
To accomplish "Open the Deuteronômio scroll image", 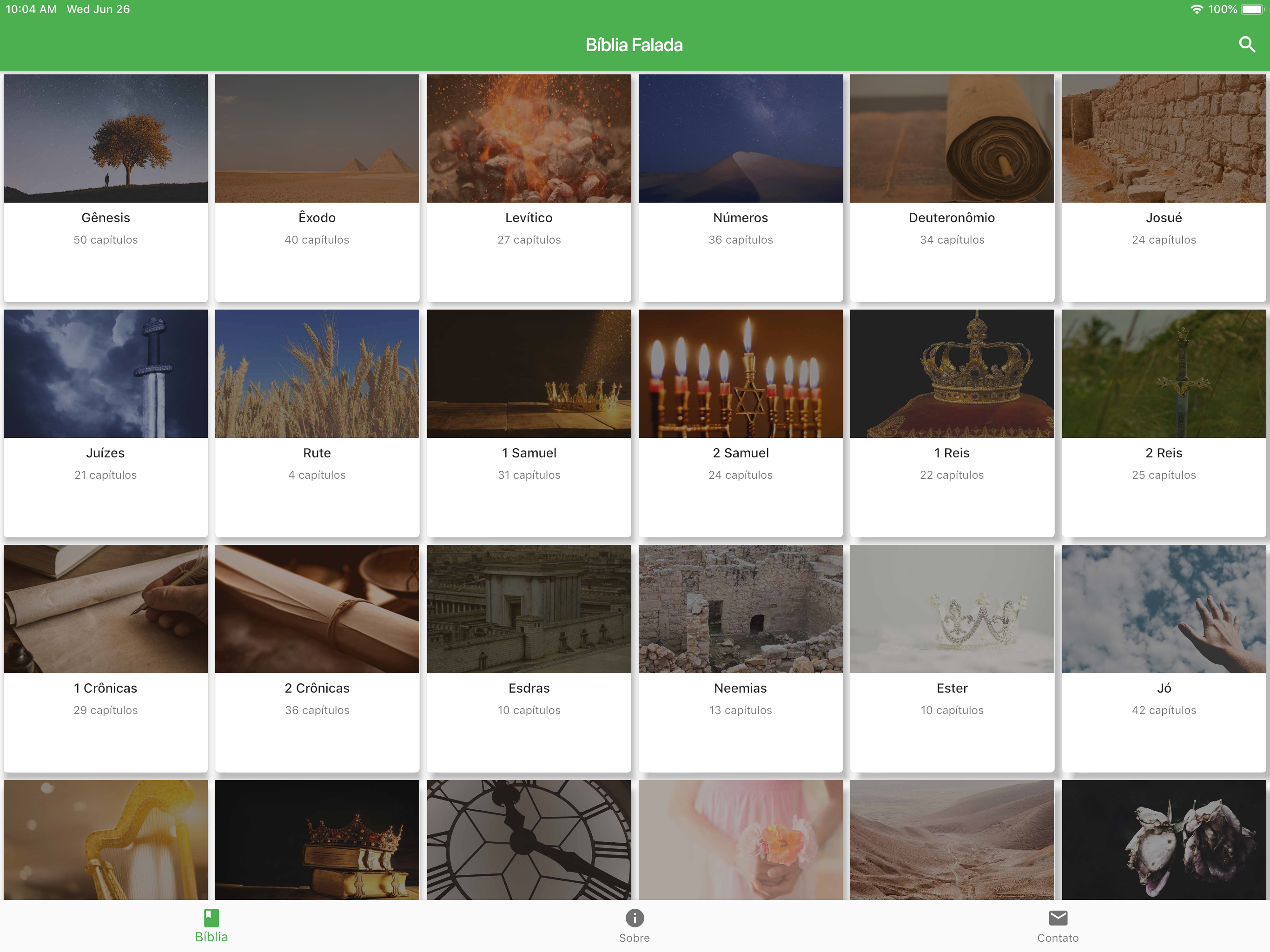I will click(x=952, y=139).
